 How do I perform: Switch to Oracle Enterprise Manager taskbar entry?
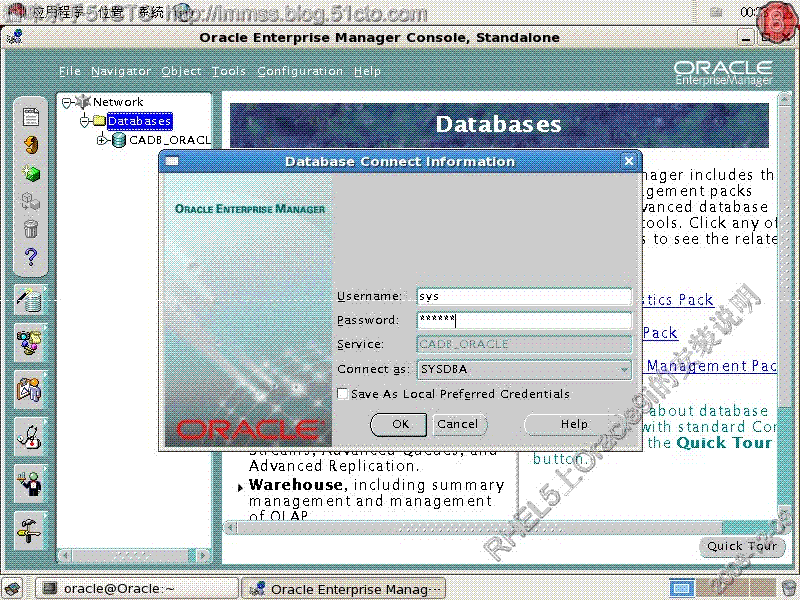(343, 588)
